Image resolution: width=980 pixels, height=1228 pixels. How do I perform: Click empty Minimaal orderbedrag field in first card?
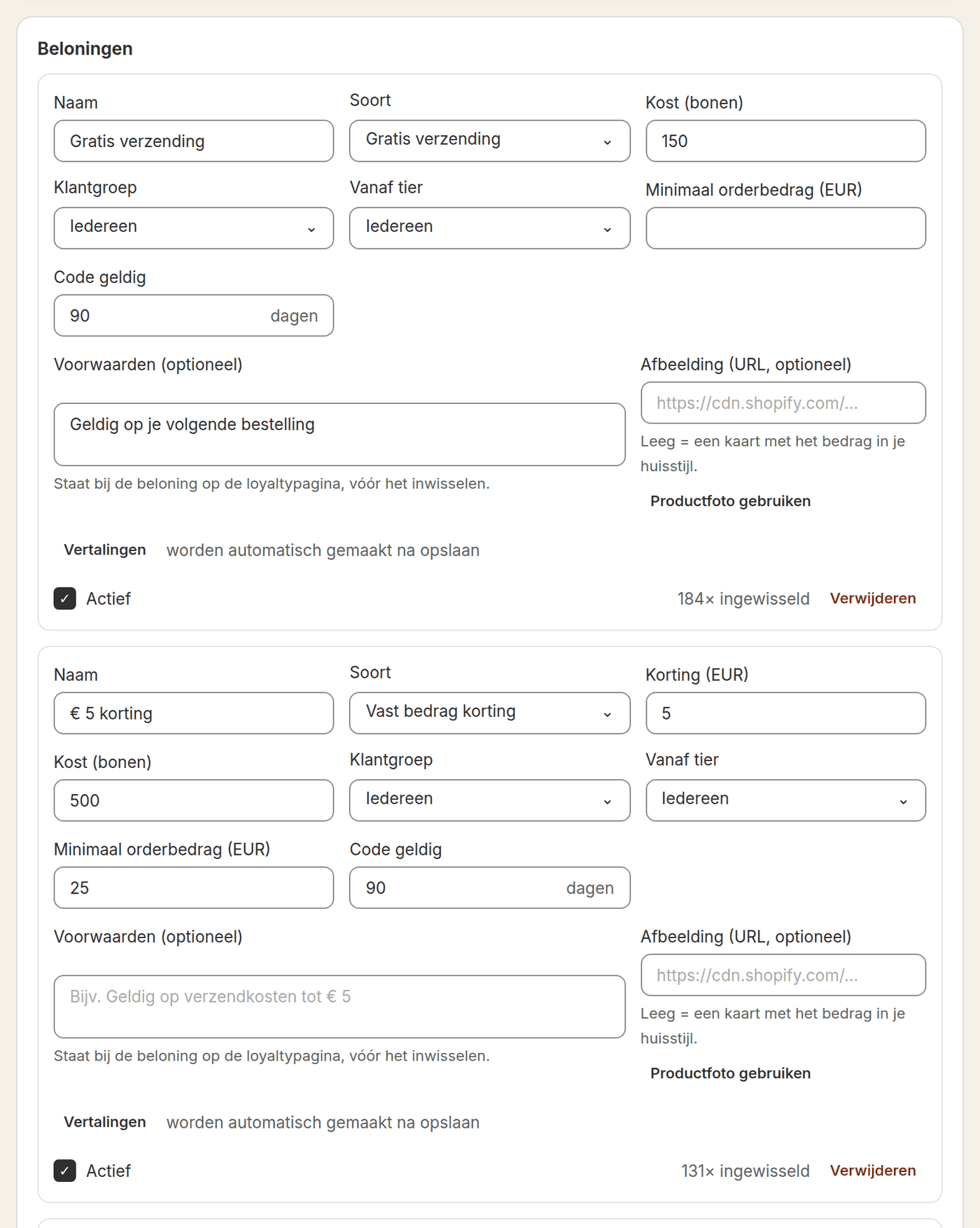785,228
